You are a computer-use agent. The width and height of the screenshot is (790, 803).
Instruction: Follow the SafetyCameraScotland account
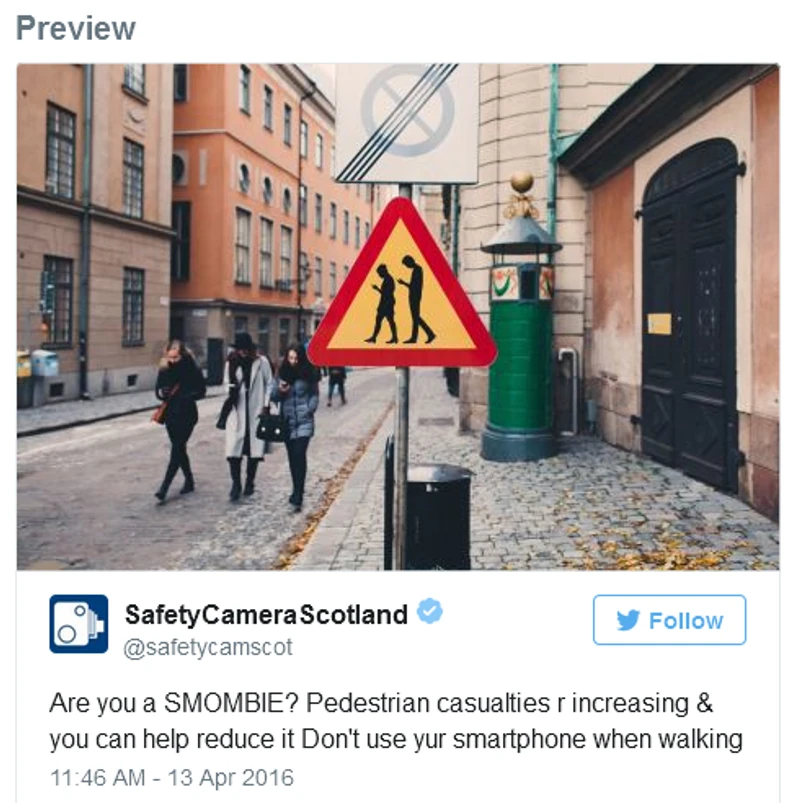click(x=669, y=620)
